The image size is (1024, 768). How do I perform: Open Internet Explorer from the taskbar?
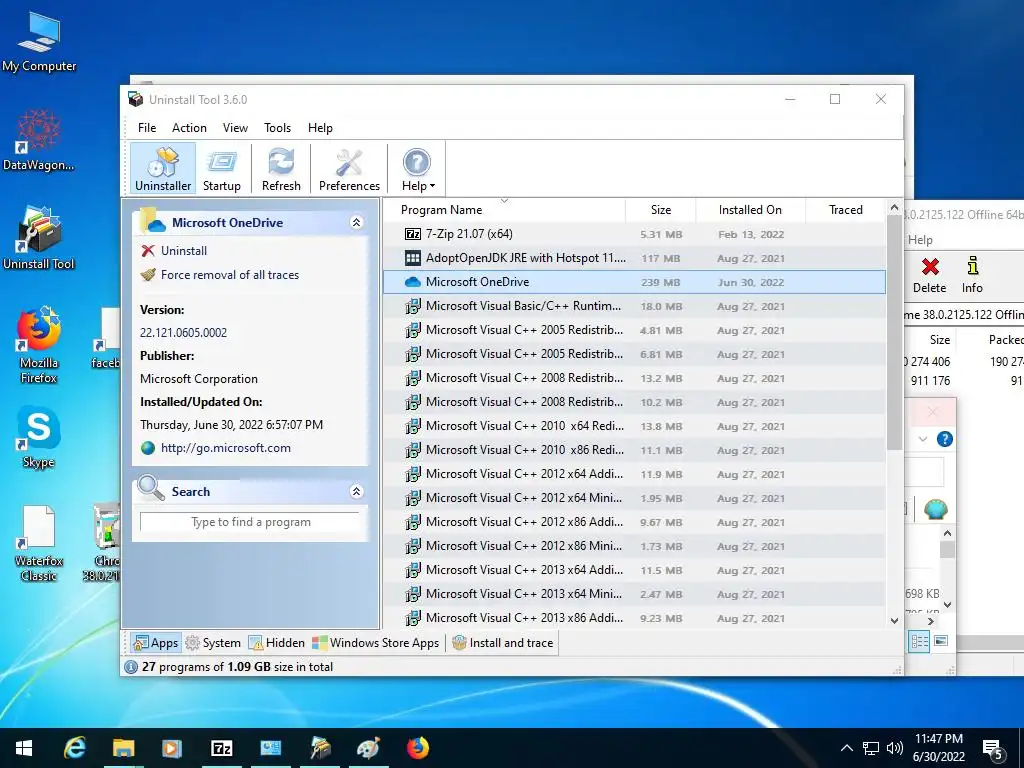coord(74,748)
